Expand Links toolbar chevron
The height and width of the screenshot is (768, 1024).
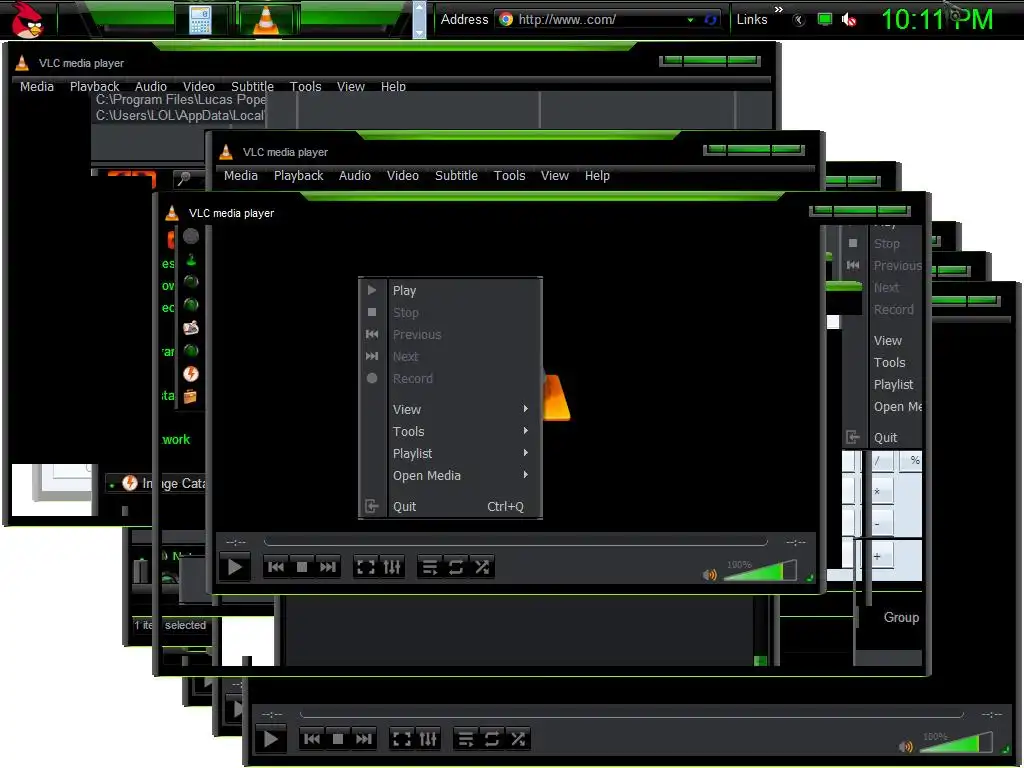(778, 9)
